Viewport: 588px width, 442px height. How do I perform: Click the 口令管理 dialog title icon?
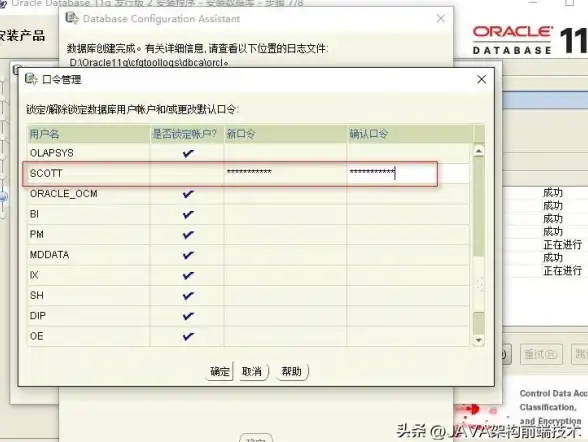pyautogui.click(x=31, y=79)
